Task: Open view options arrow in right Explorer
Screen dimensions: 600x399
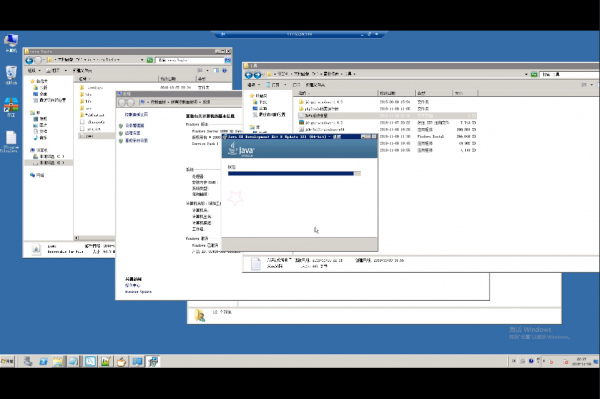Action: (x=592, y=85)
